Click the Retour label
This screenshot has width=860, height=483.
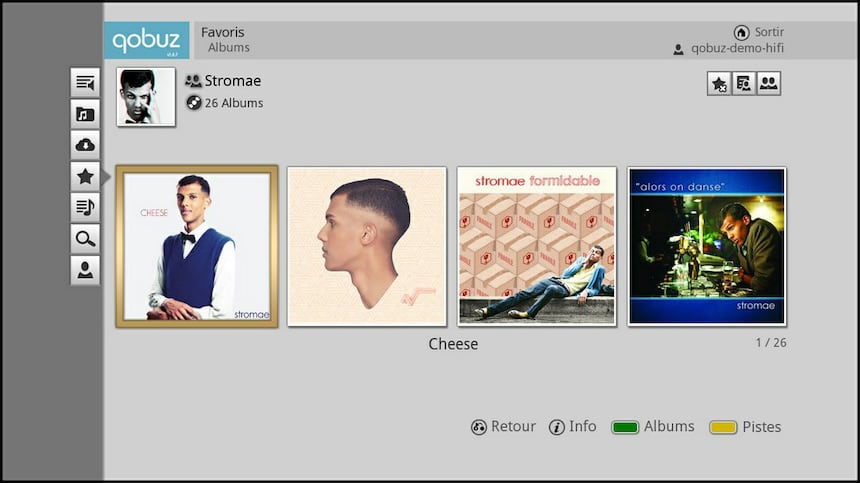pyautogui.click(x=513, y=426)
